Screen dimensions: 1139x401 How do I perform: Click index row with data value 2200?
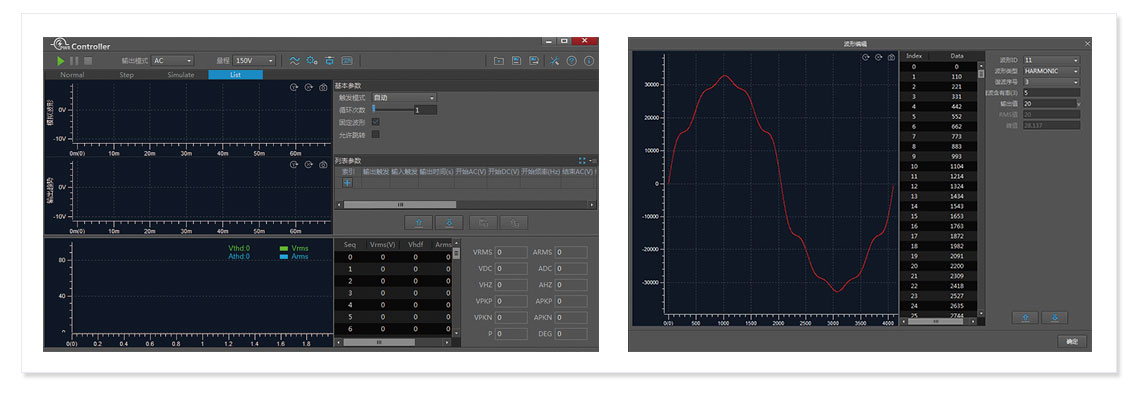941,267
